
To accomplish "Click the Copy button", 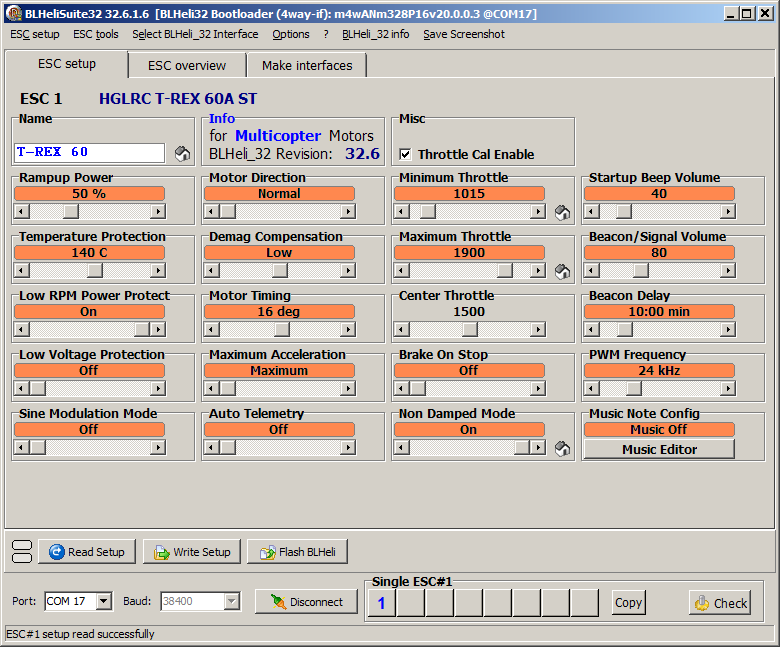I will point(628,602).
